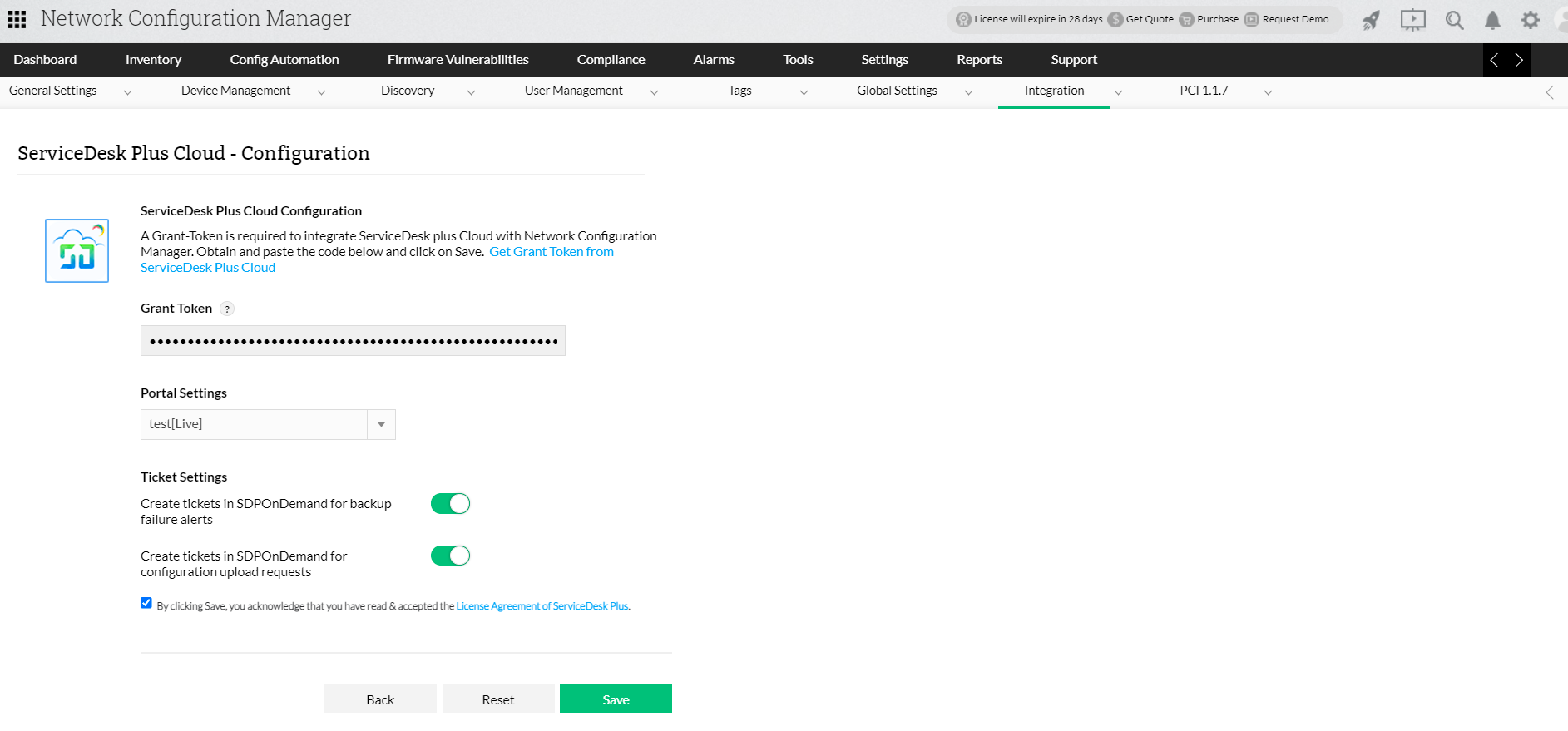Screen dimensions: 1568x731
Task: Click the search magnifier icon
Action: 1454,20
